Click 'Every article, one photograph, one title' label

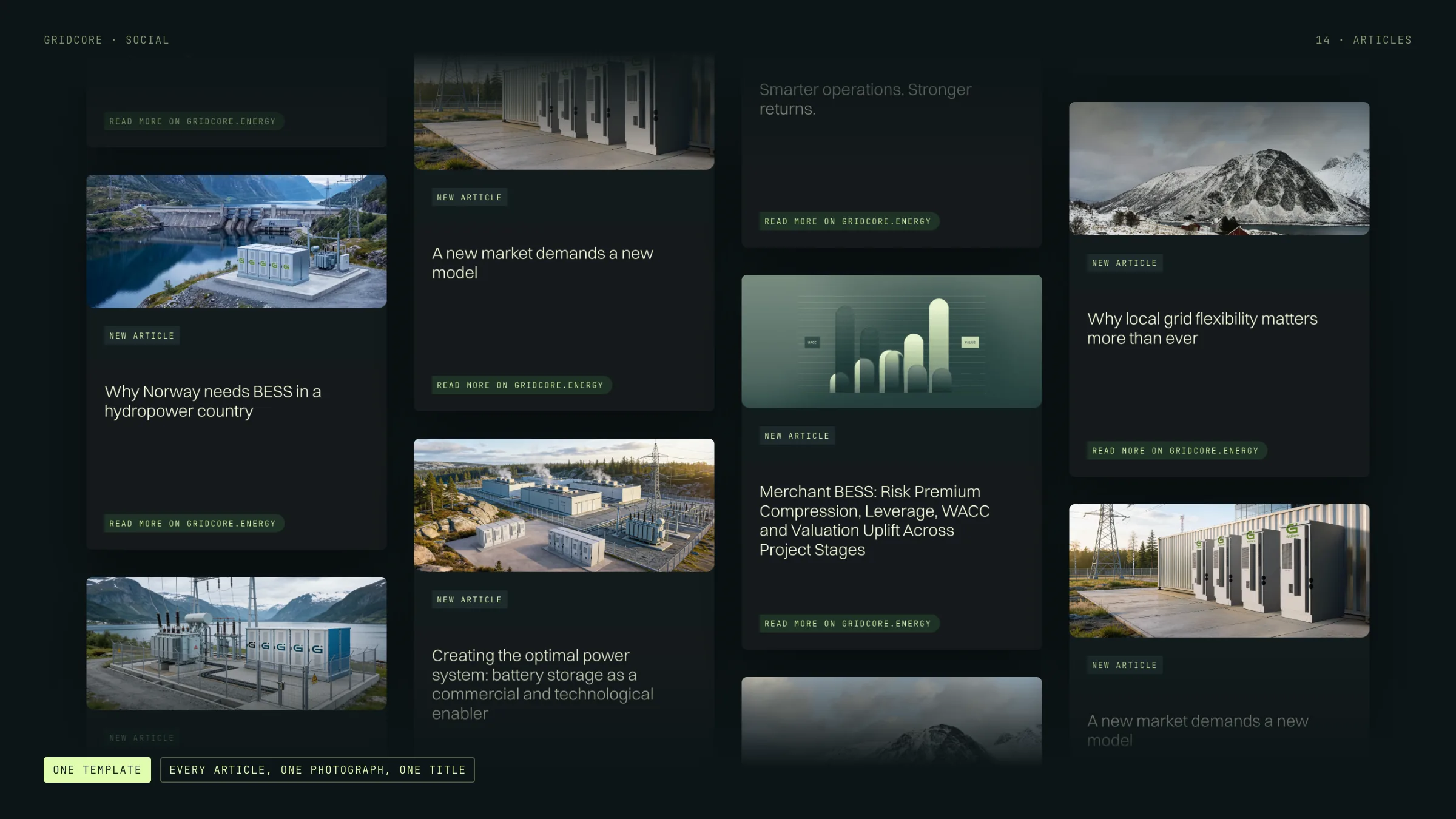point(317,770)
